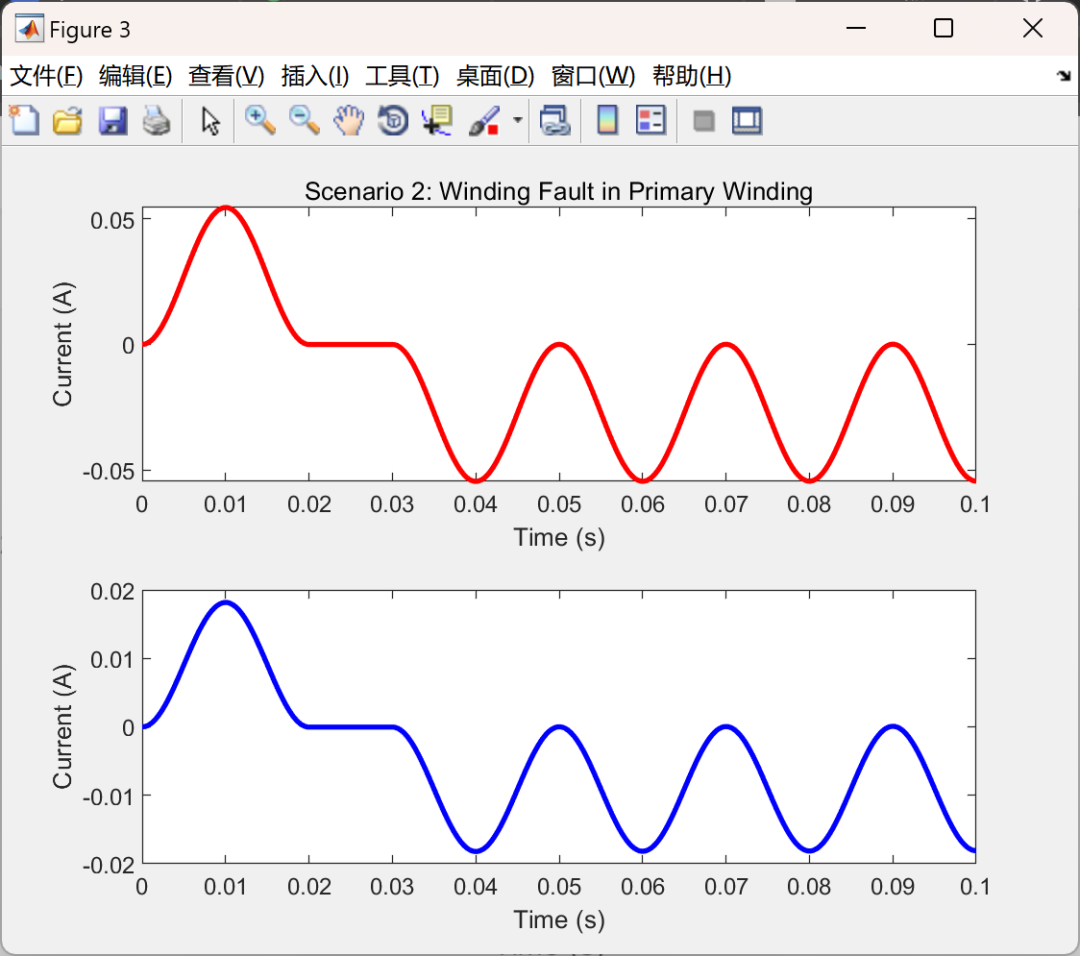Image resolution: width=1080 pixels, height=956 pixels.
Task: Insert a Legend using the toolbar icon
Action: tap(651, 121)
